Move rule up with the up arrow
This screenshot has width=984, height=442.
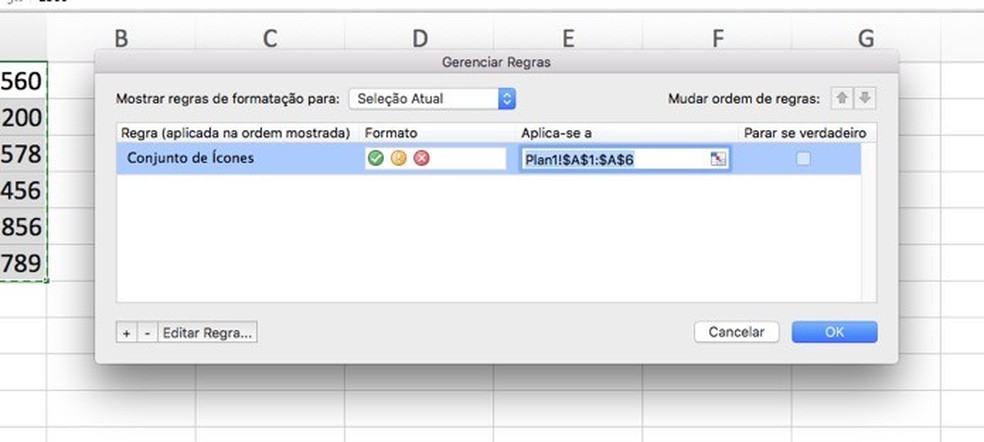coord(841,99)
